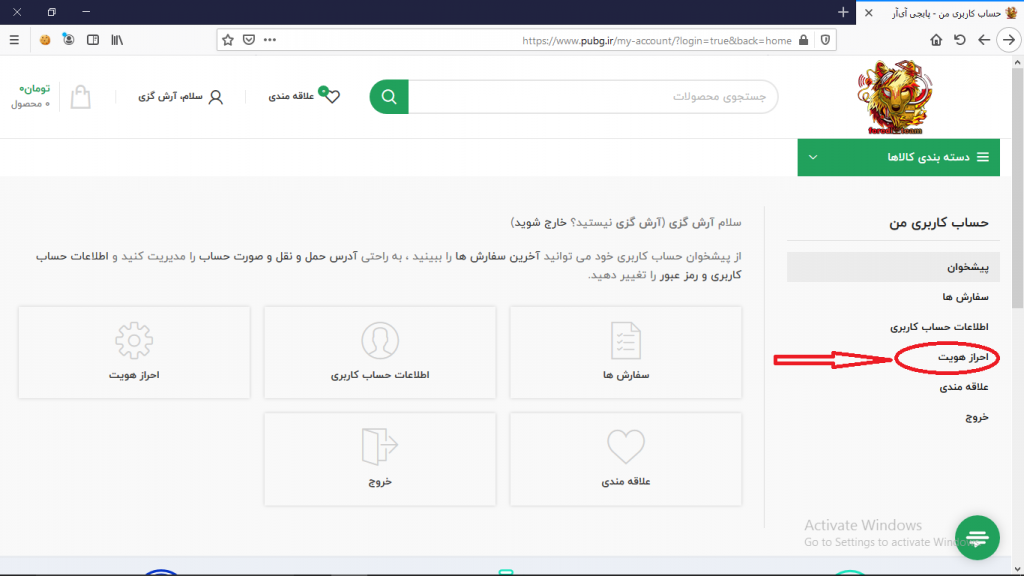1024x576 pixels.
Task: Click the خارج شوید logout link
Action: point(538,221)
